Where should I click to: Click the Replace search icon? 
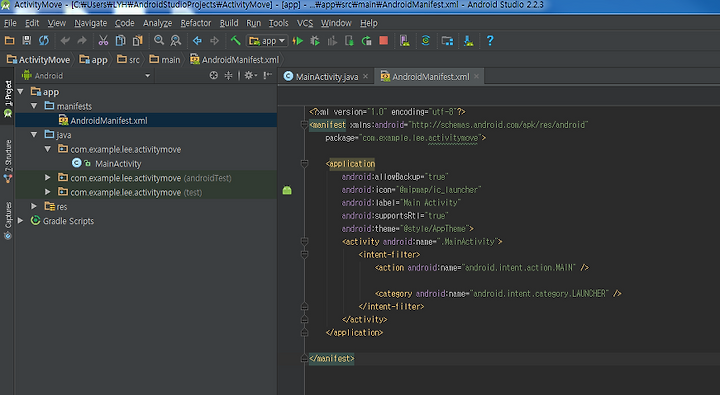pos(176,41)
